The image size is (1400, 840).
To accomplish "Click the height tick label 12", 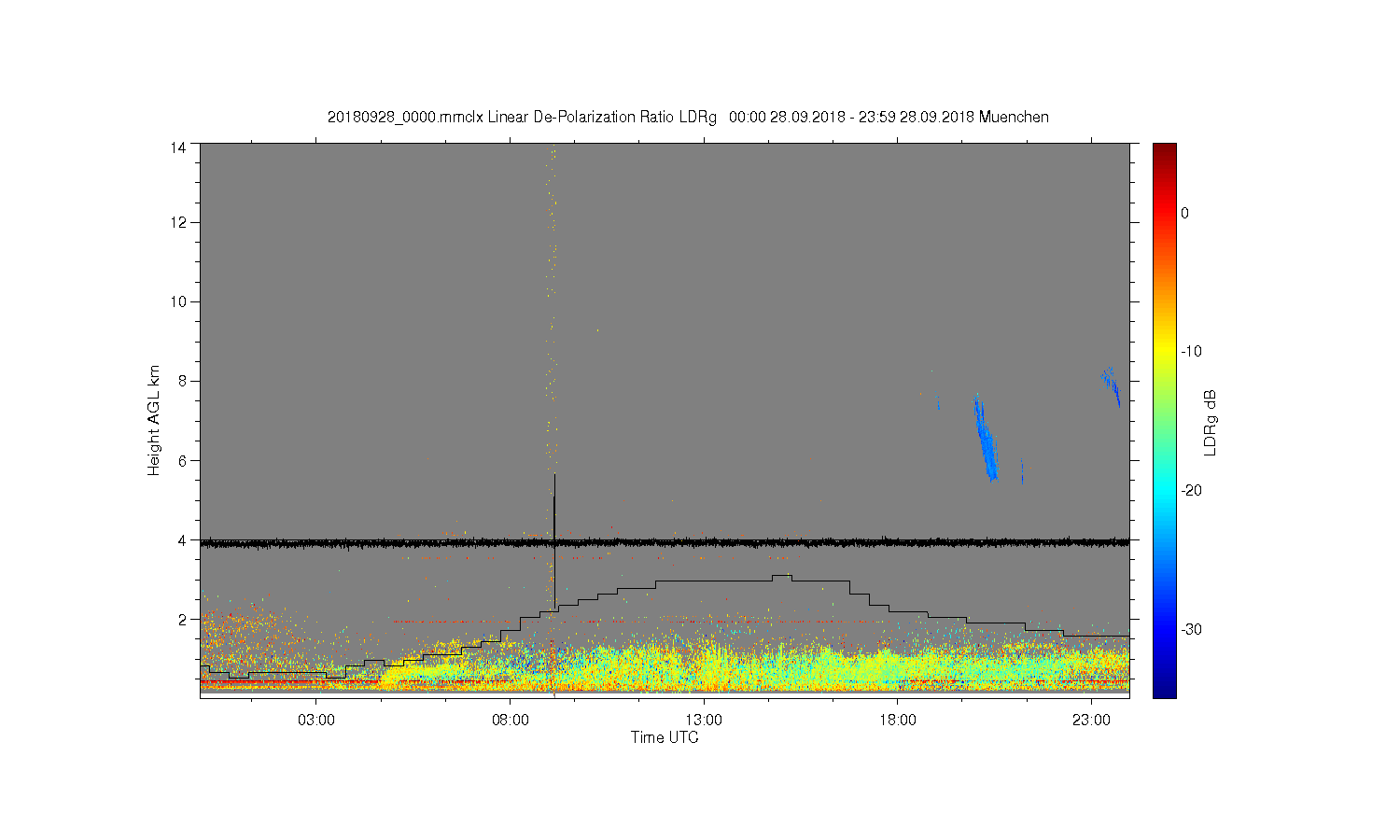I will tap(177, 222).
